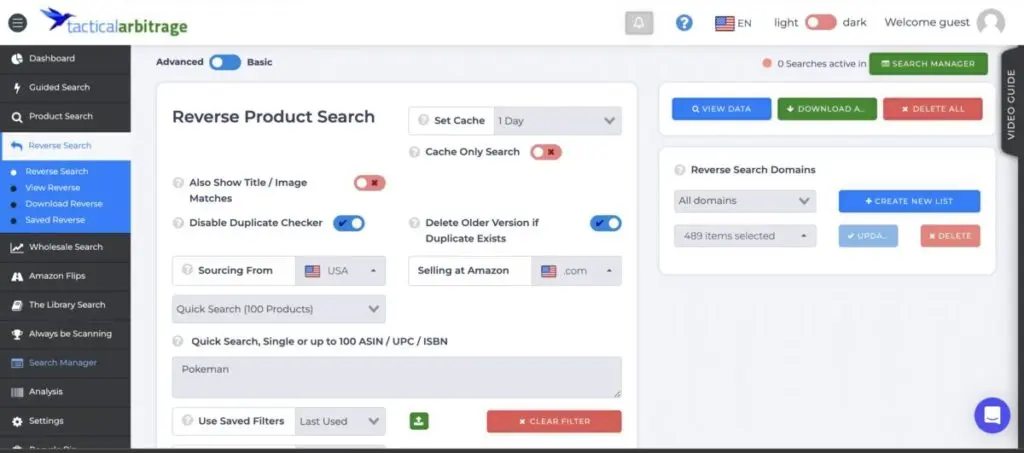Toggle the light/dark theme switch
1024x453 pixels.
point(820,22)
